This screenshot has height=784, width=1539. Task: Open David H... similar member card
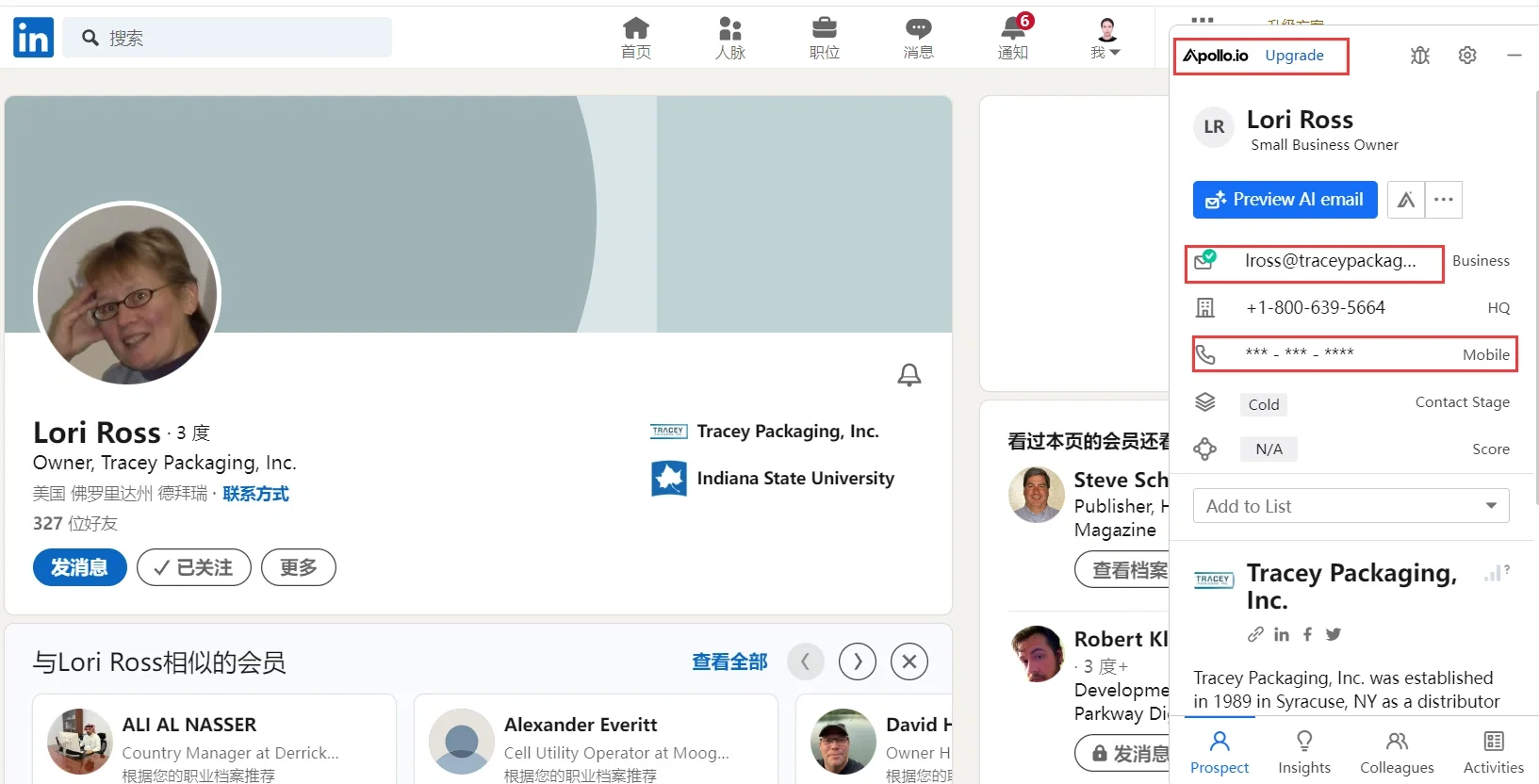[875, 740]
